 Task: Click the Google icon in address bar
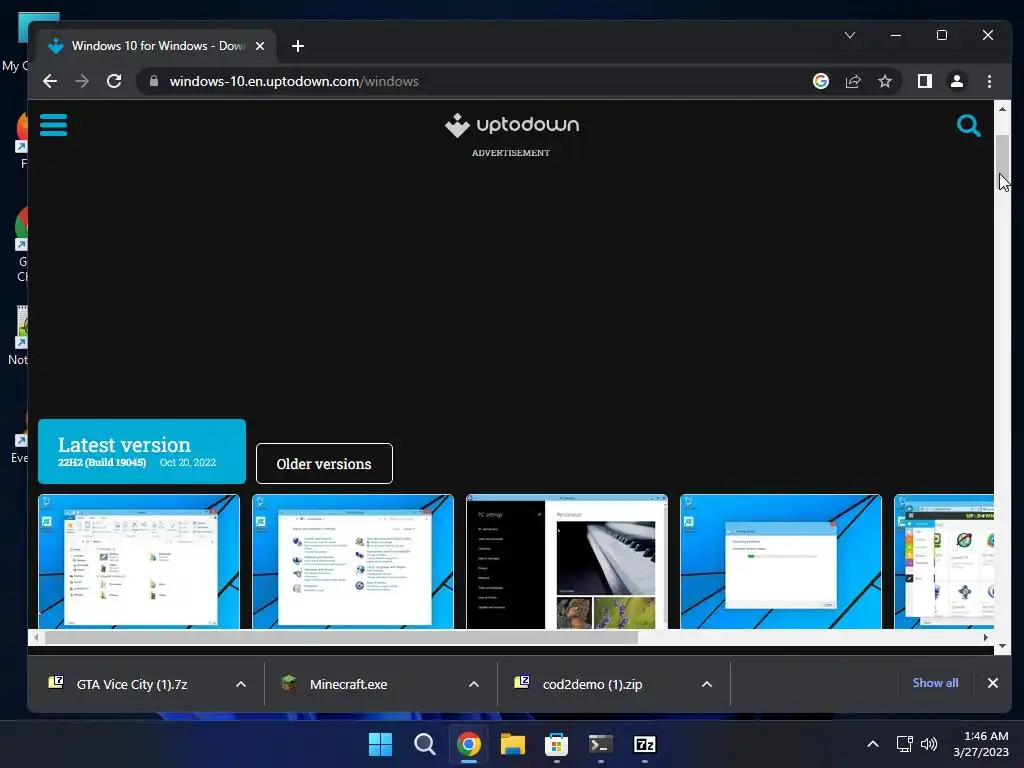click(820, 81)
